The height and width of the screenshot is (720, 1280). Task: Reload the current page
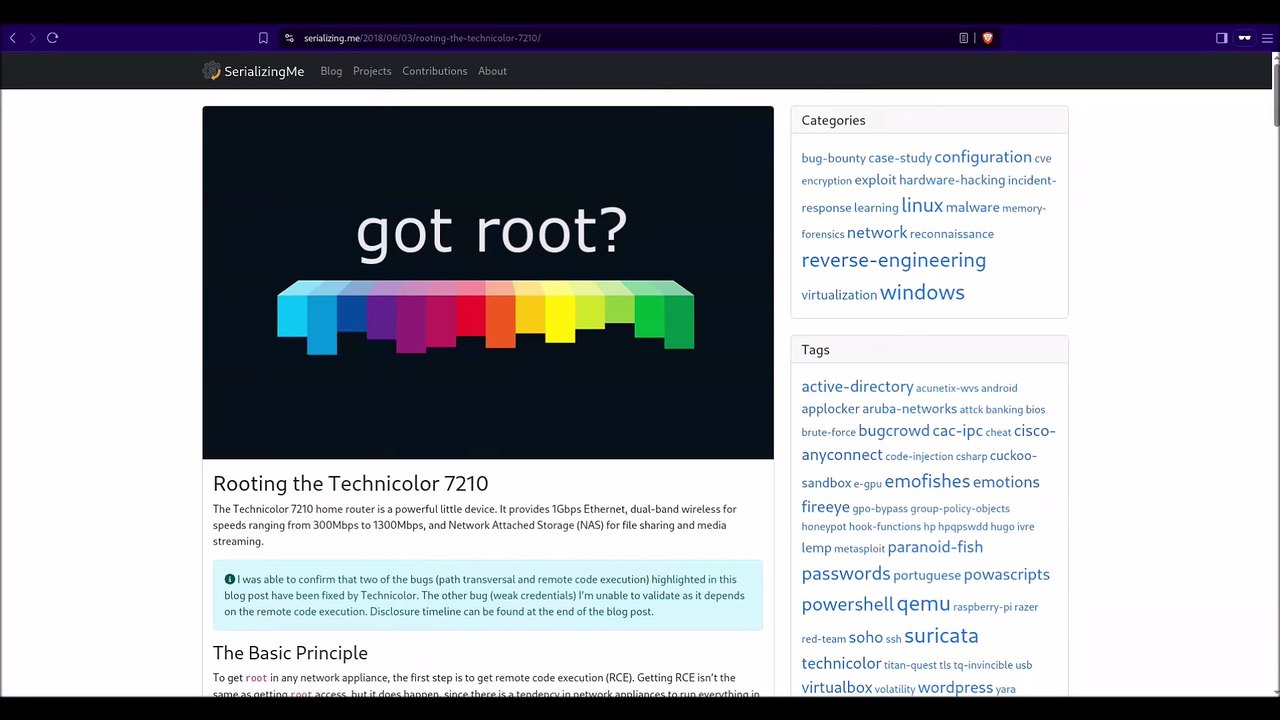tap(53, 38)
